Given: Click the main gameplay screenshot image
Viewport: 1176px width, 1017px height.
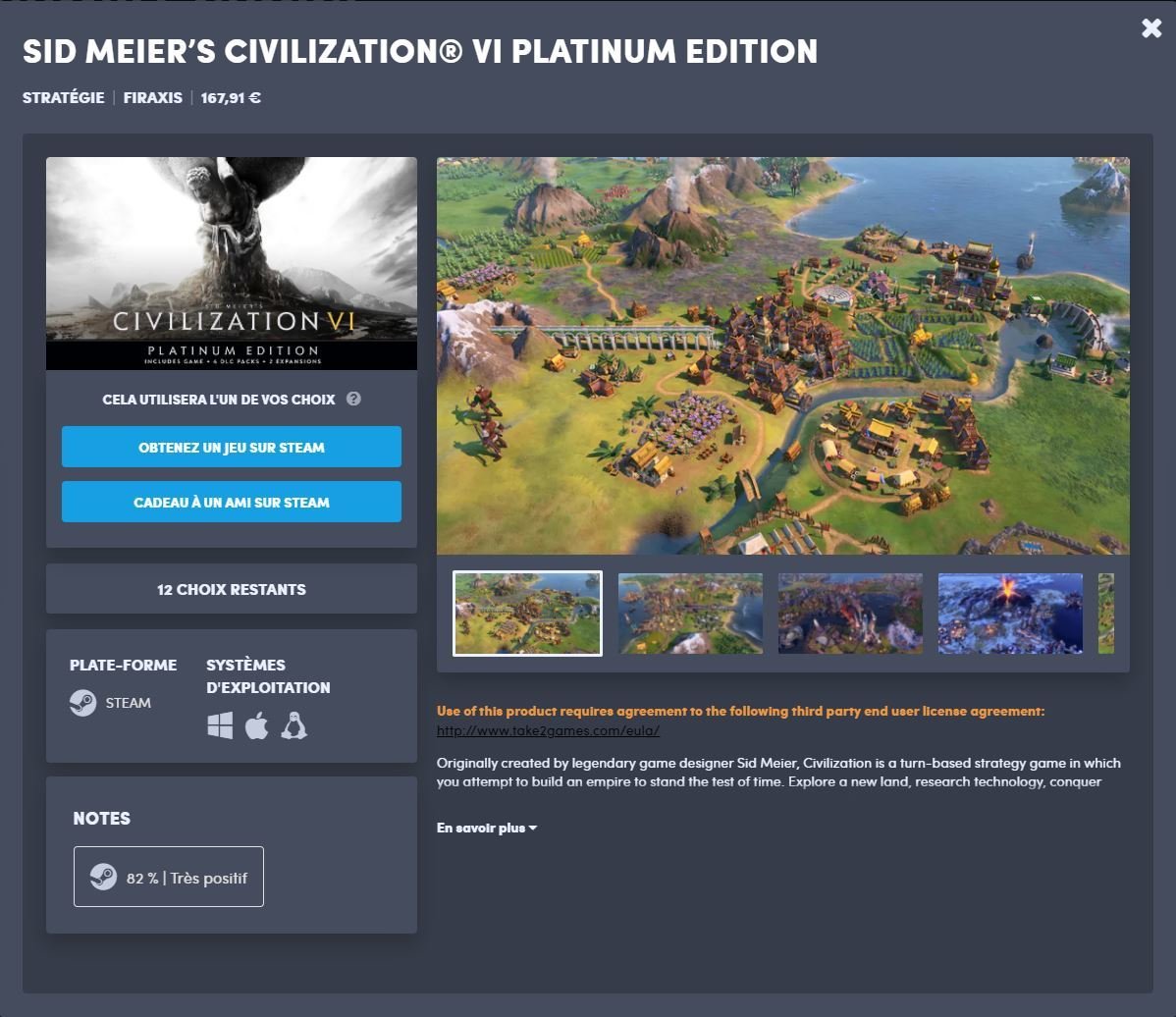Looking at the screenshot, I should tap(783, 355).
